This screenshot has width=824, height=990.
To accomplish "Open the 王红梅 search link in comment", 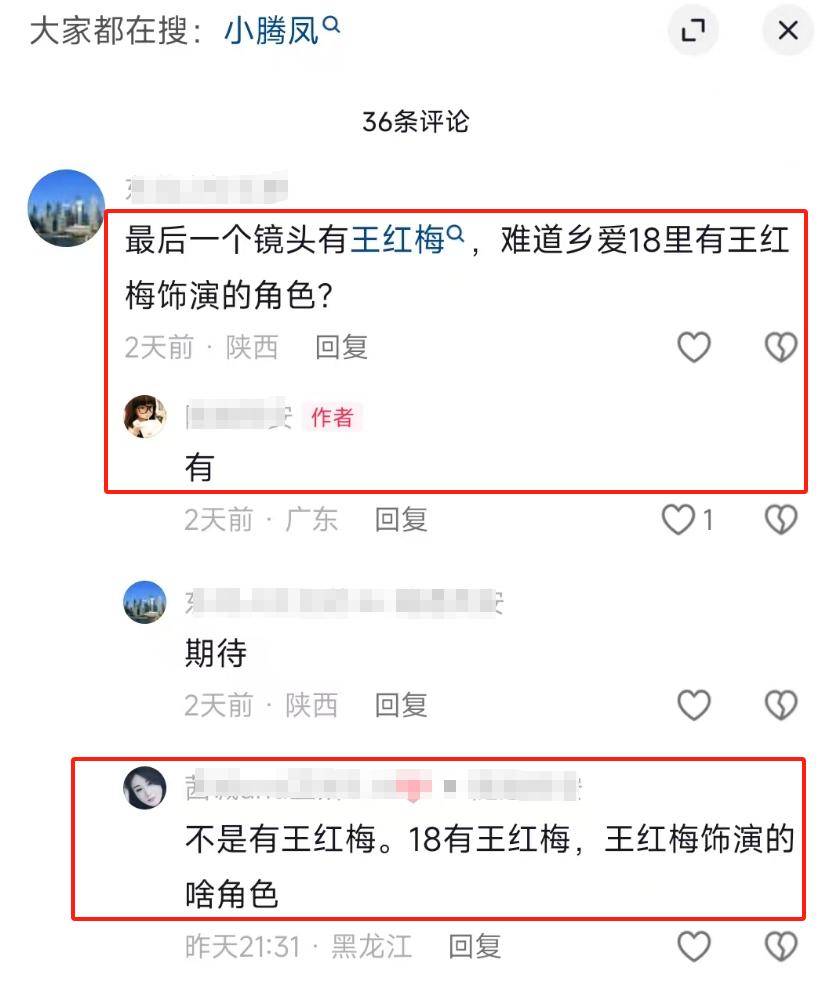I will tap(407, 240).
